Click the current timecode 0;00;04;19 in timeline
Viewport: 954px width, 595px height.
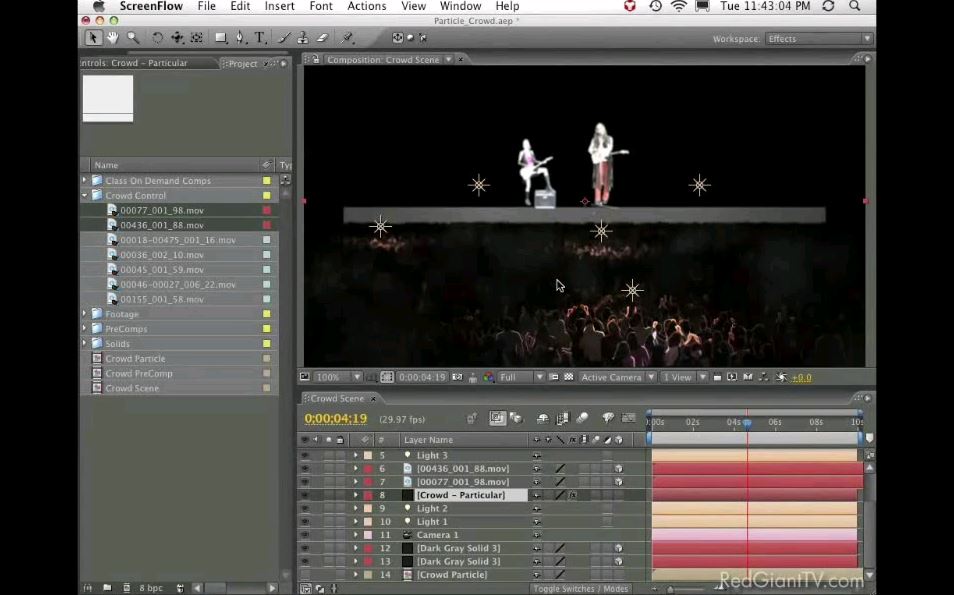pos(336,419)
